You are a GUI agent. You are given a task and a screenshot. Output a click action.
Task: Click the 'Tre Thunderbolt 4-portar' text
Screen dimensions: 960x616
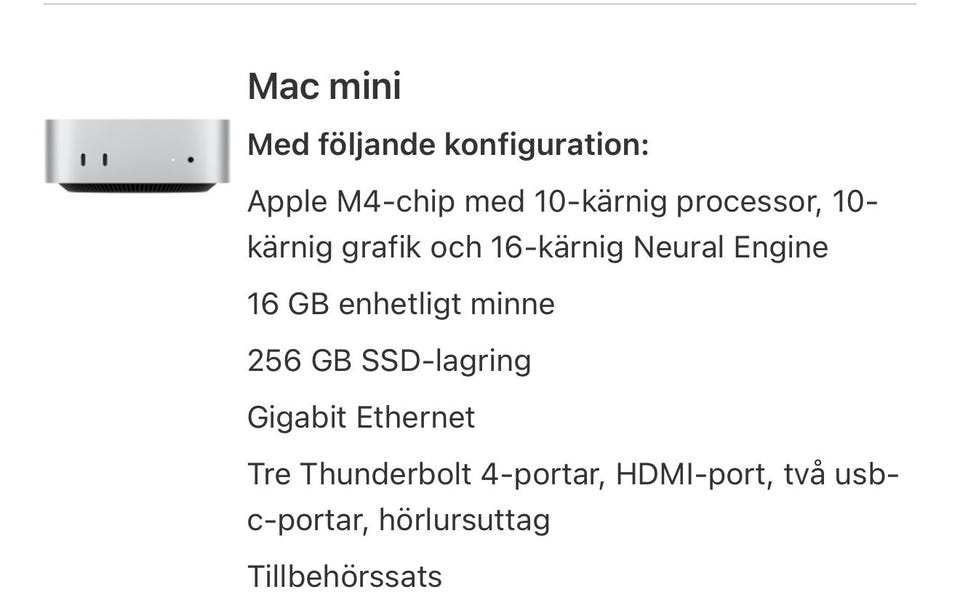point(426,475)
